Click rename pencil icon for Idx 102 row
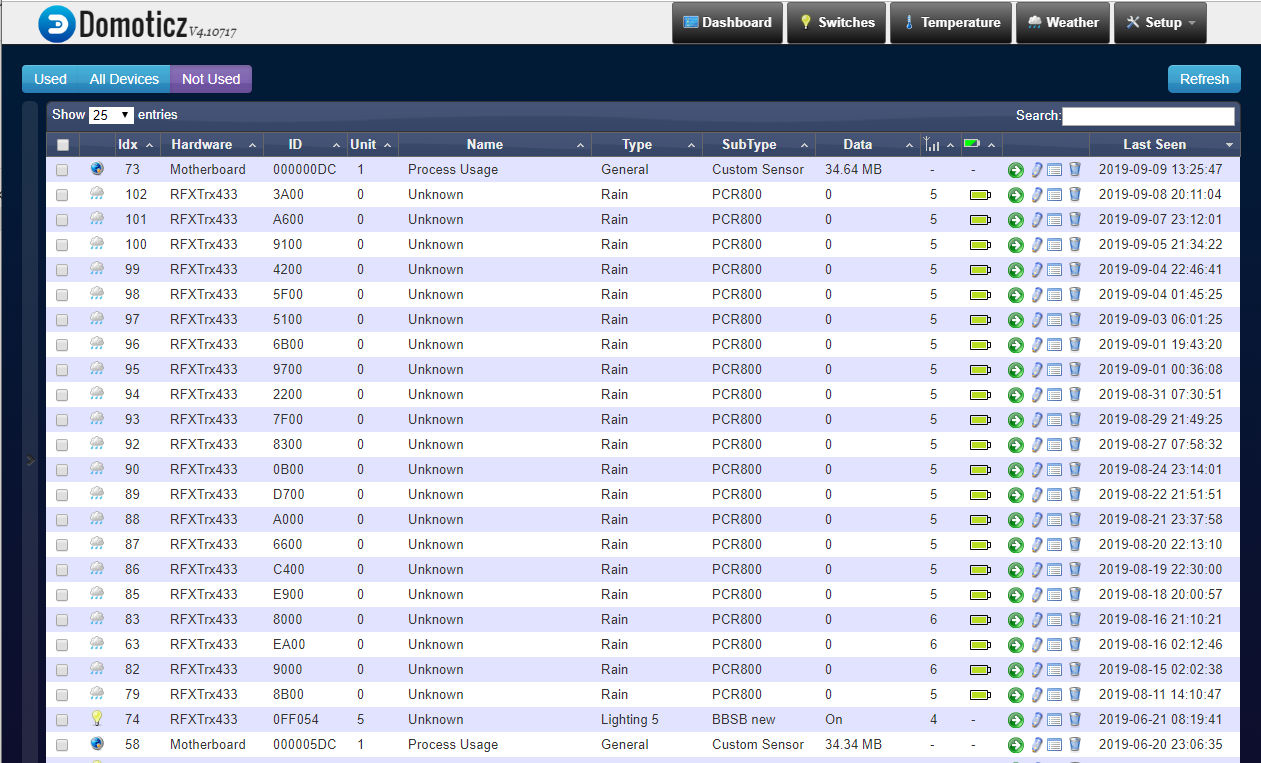The height and width of the screenshot is (763, 1261). pos(1037,195)
